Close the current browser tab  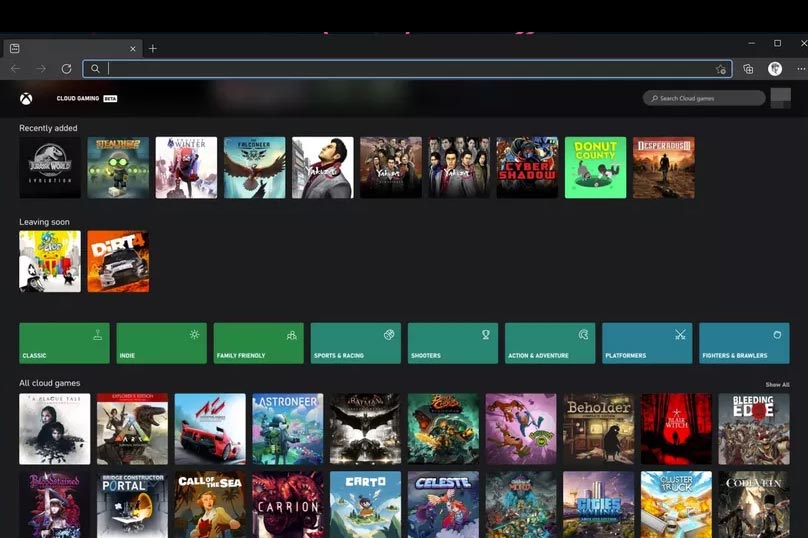point(132,48)
